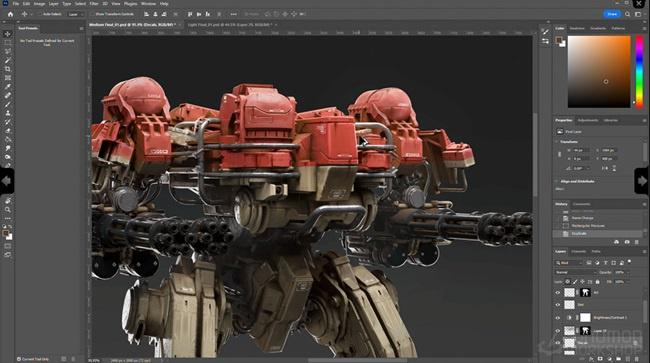Open the Image menu

[39, 4]
